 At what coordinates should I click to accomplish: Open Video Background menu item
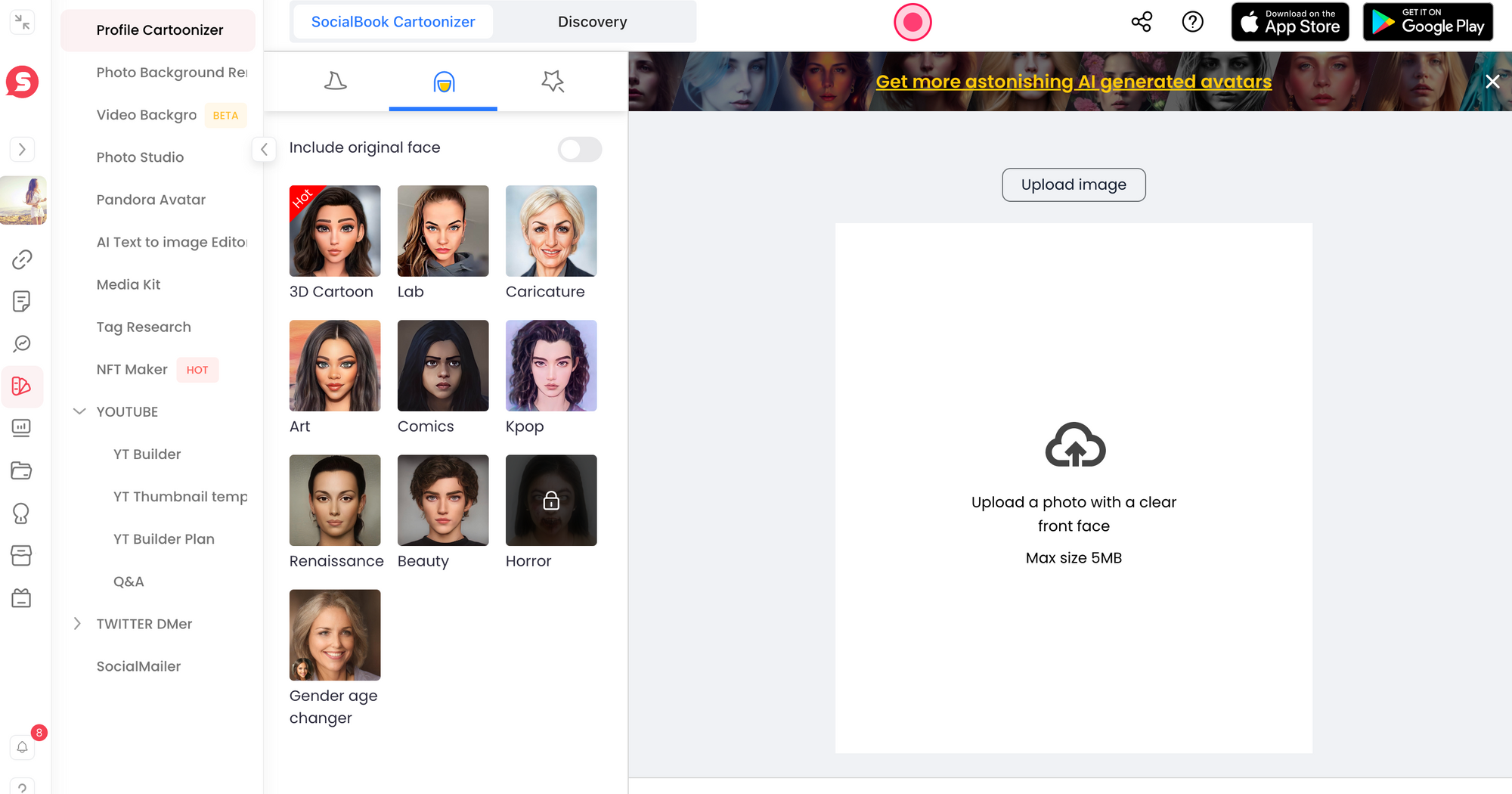(x=147, y=115)
